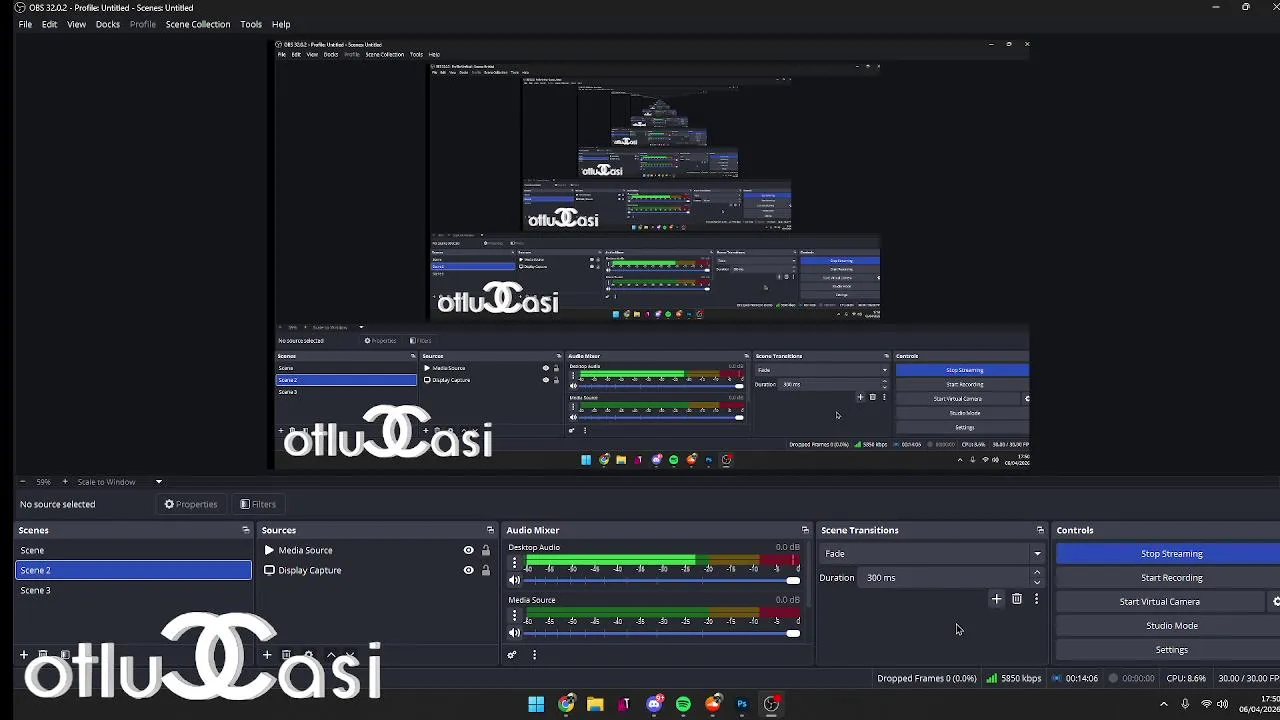Open the Docks menu
The width and height of the screenshot is (1280, 720).
[x=108, y=24]
